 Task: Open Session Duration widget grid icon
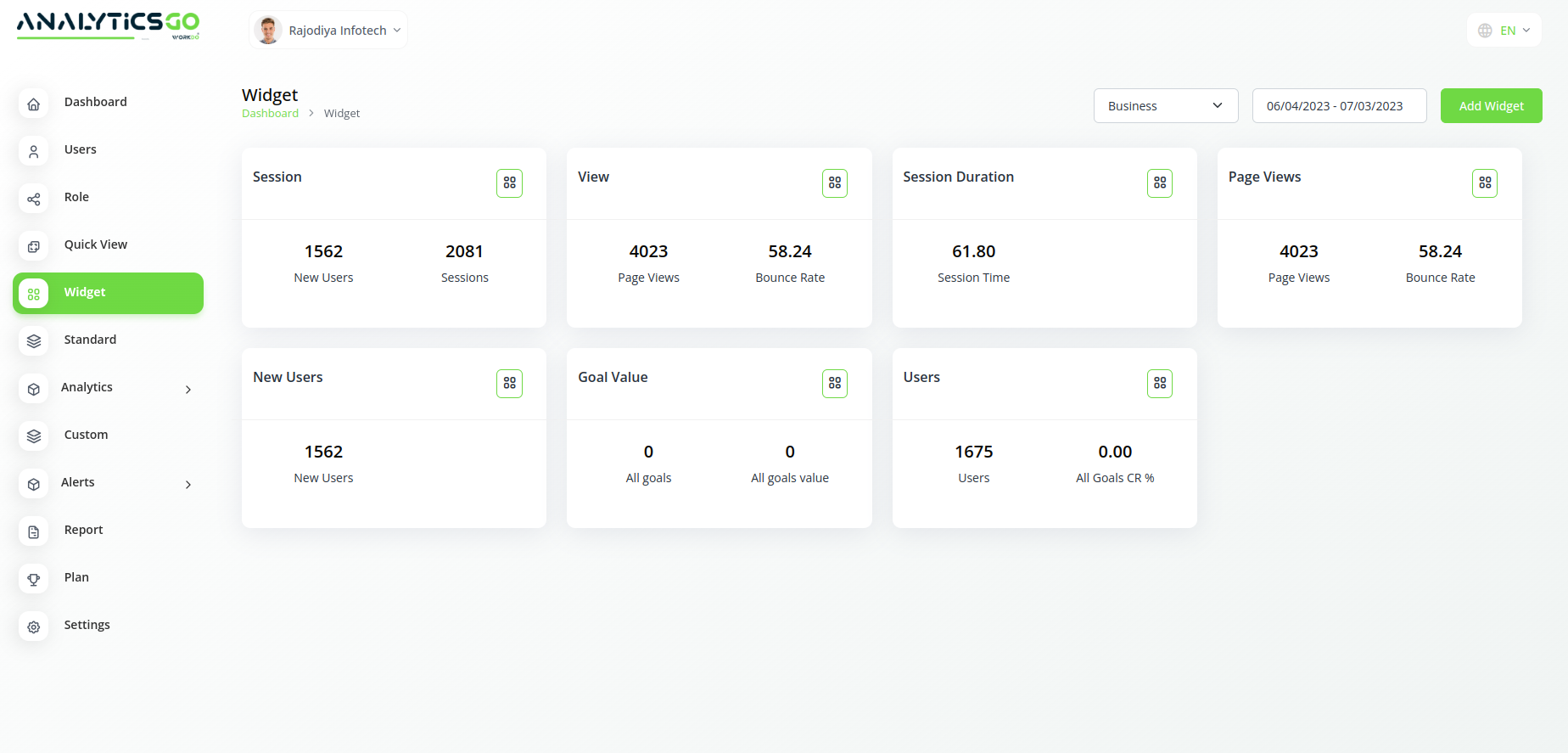(1159, 183)
